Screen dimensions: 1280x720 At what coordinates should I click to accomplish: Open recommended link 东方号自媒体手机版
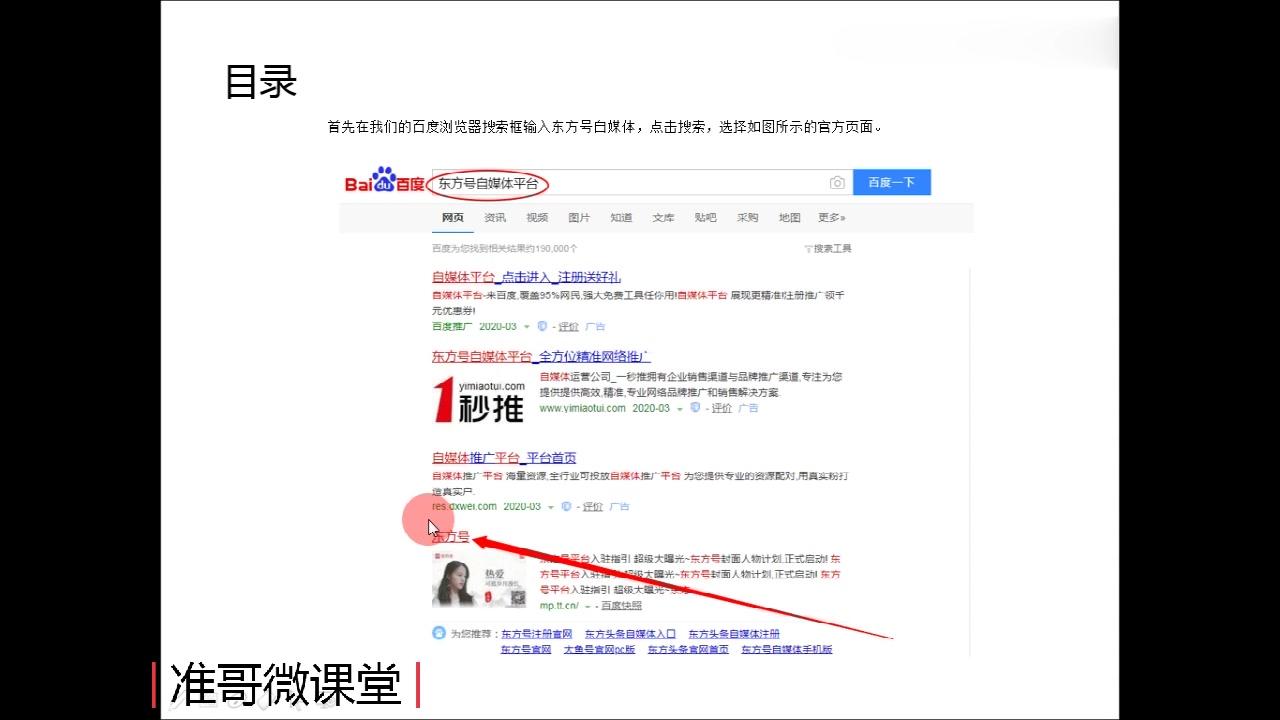[x=786, y=650]
